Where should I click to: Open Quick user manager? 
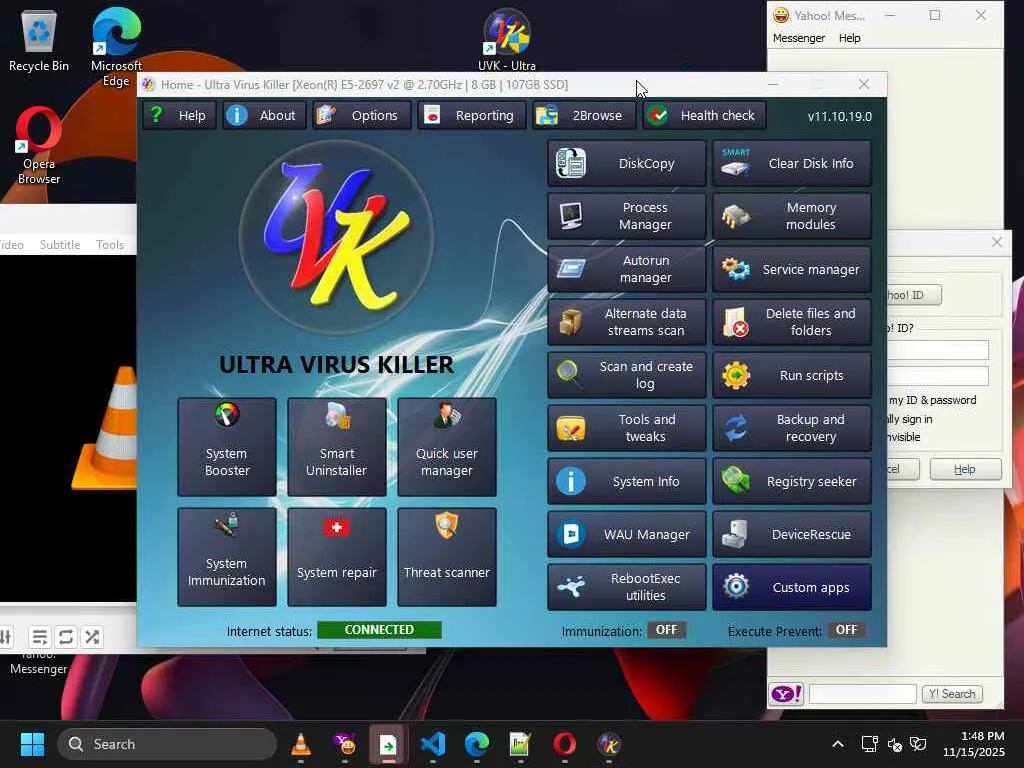tap(447, 447)
